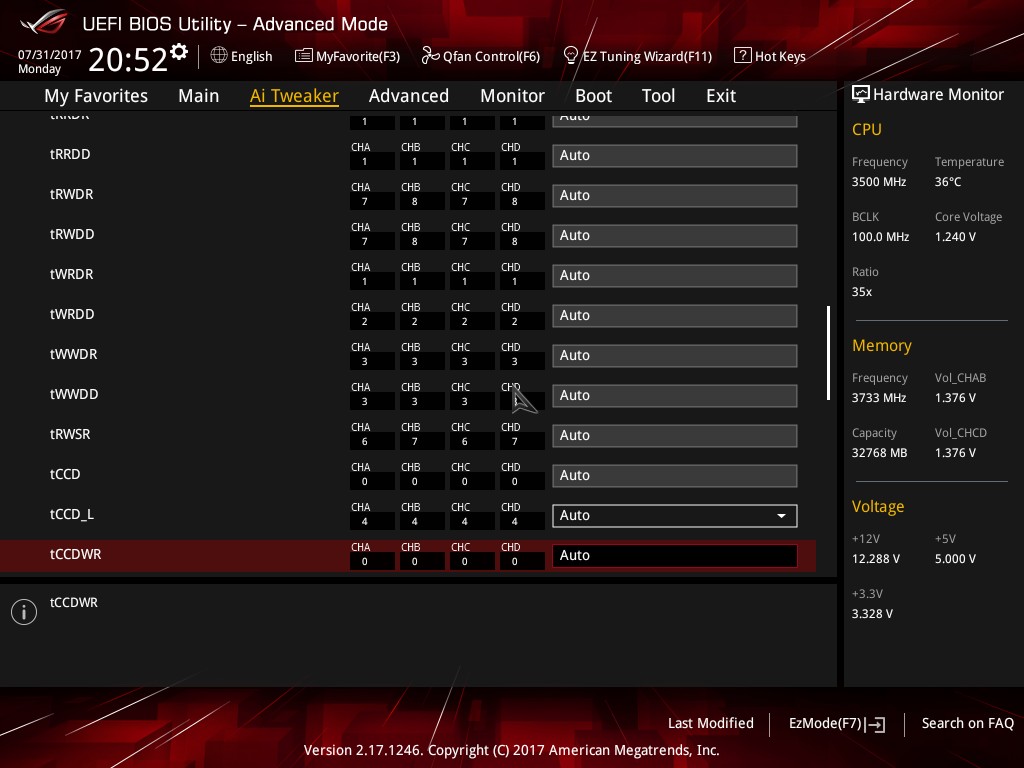Click the Hardware Monitor display icon
This screenshot has height=768, width=1024.
pos(861,95)
